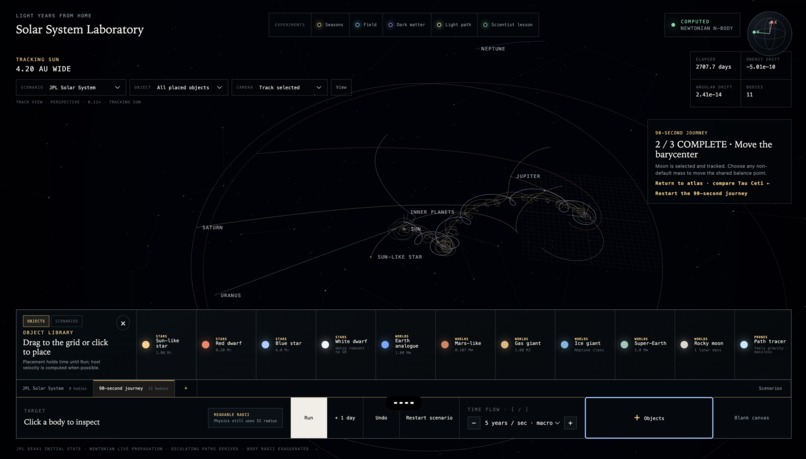Select the 90-second journey tab
Screen dimensions: 806x459
pyautogui.click(x=134, y=389)
